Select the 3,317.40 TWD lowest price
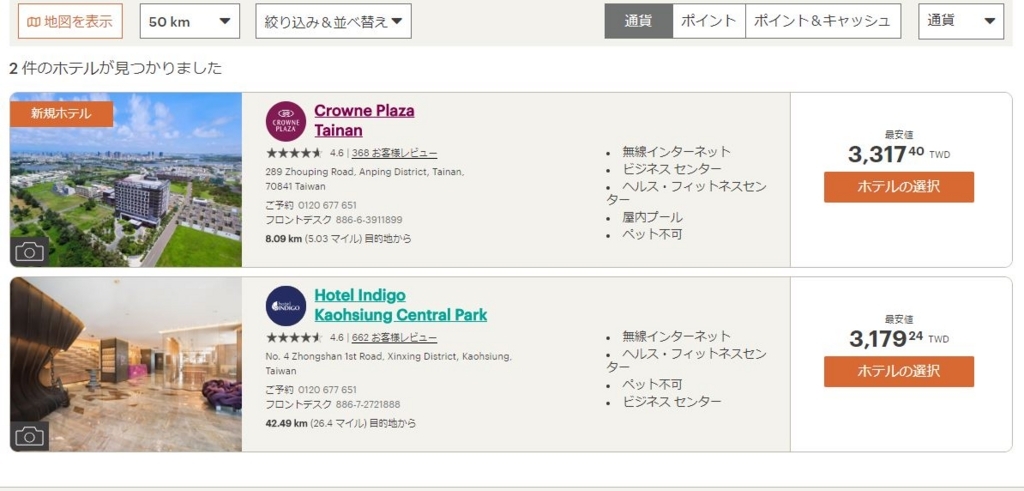This screenshot has height=491, width=1024. (899, 155)
